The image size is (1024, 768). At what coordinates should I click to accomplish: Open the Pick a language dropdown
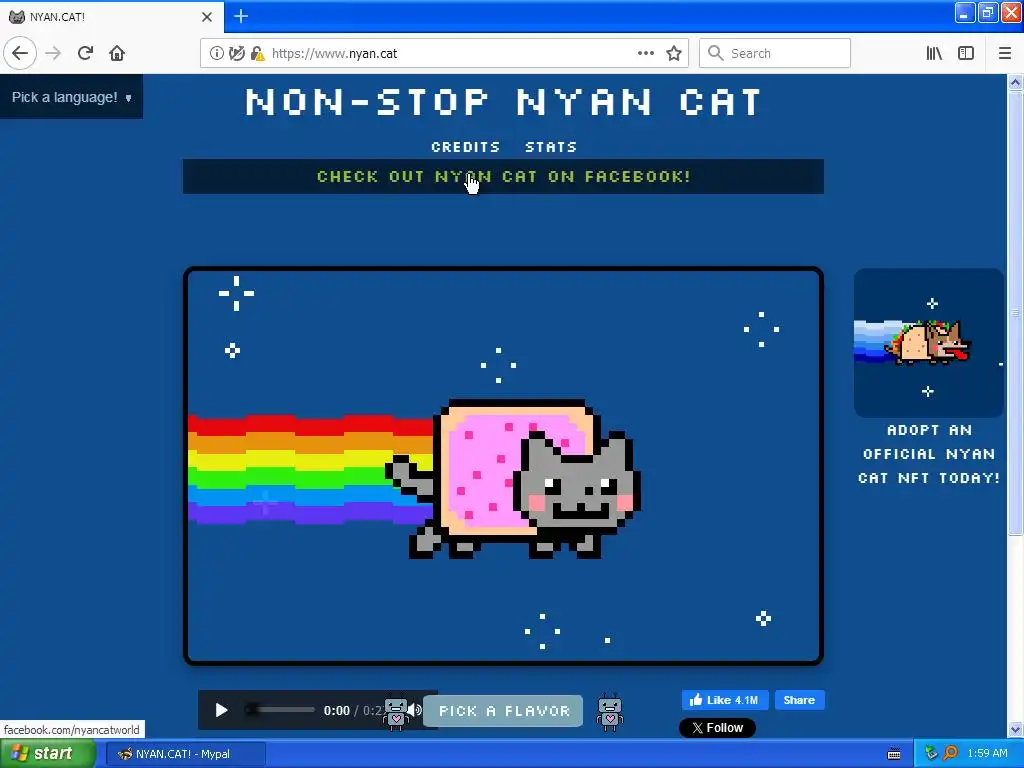pos(71,97)
